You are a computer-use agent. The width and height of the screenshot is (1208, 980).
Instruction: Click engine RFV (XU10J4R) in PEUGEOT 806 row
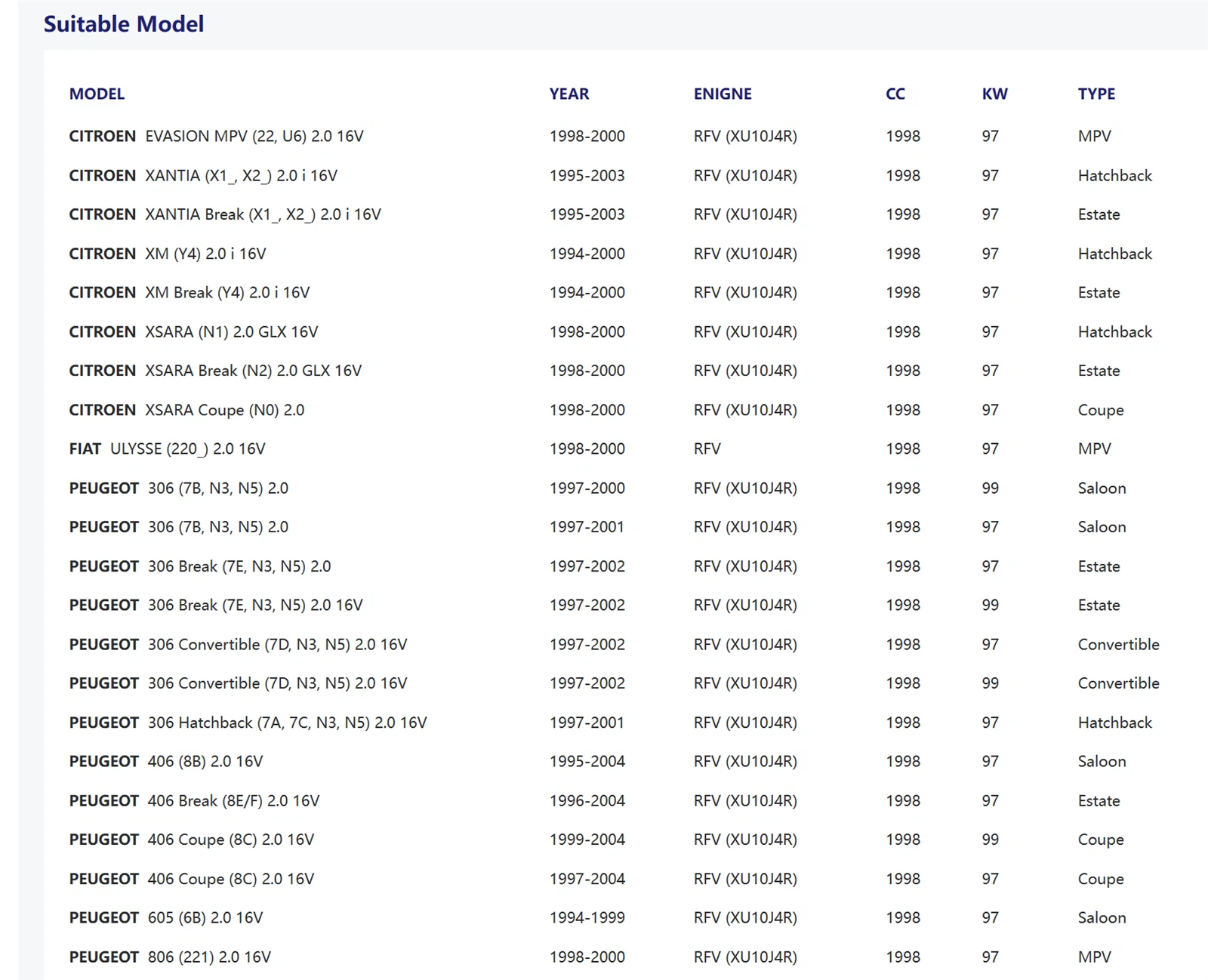click(745, 957)
